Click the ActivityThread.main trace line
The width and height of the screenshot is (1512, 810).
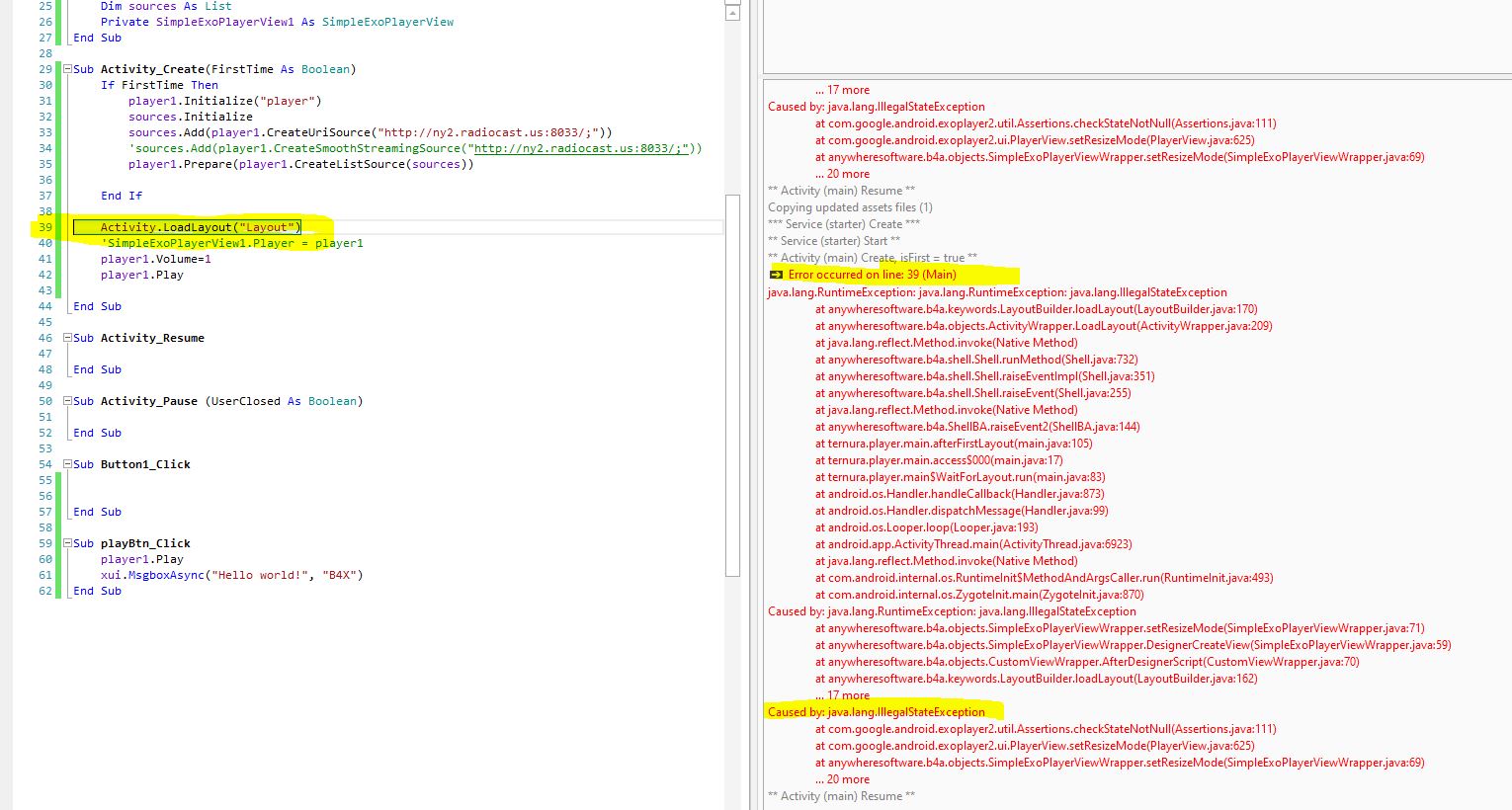click(973, 544)
